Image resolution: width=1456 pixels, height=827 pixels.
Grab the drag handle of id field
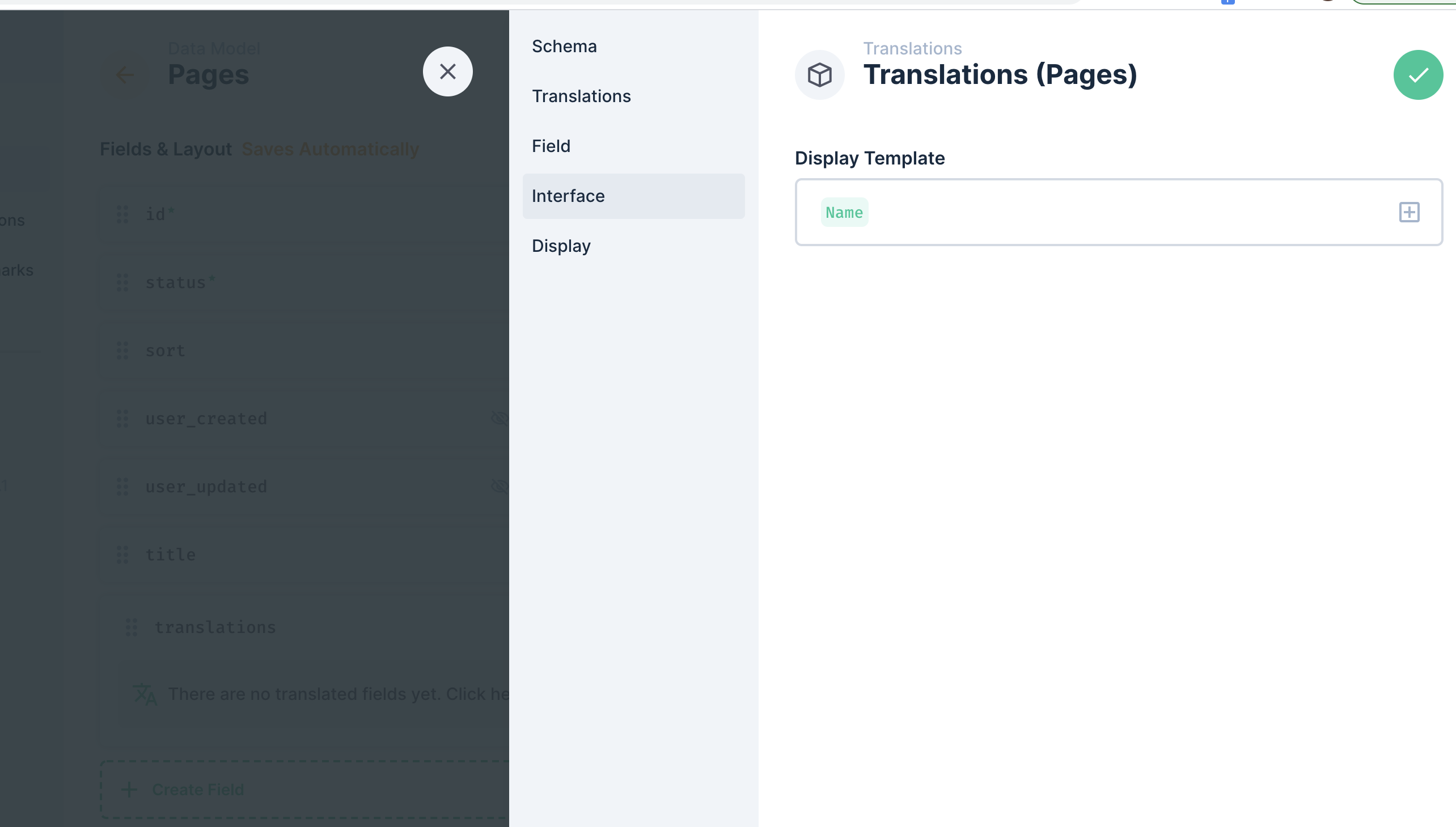122,215
